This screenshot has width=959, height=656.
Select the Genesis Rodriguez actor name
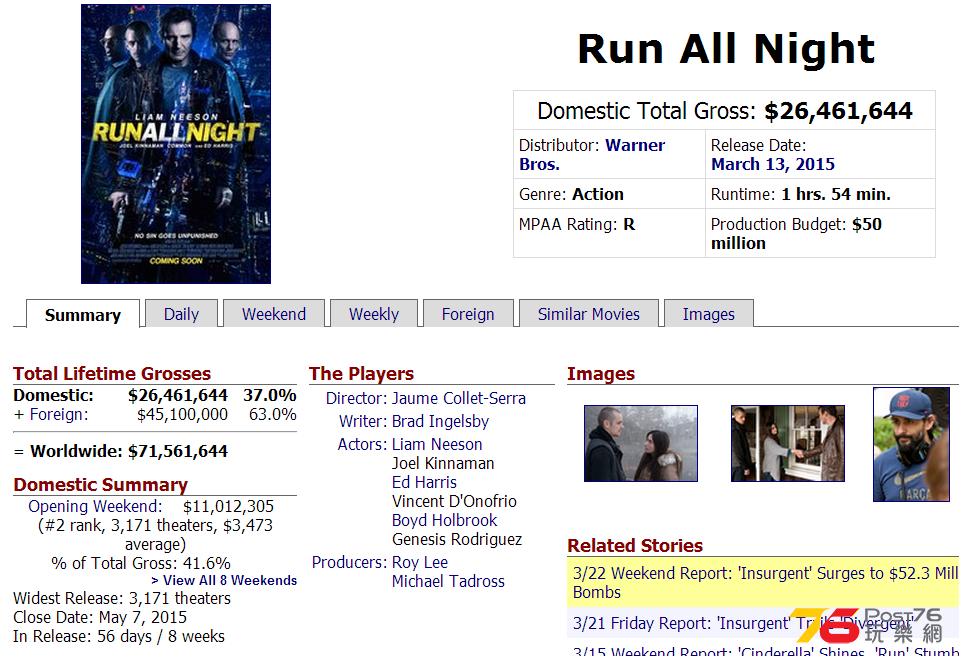click(457, 539)
